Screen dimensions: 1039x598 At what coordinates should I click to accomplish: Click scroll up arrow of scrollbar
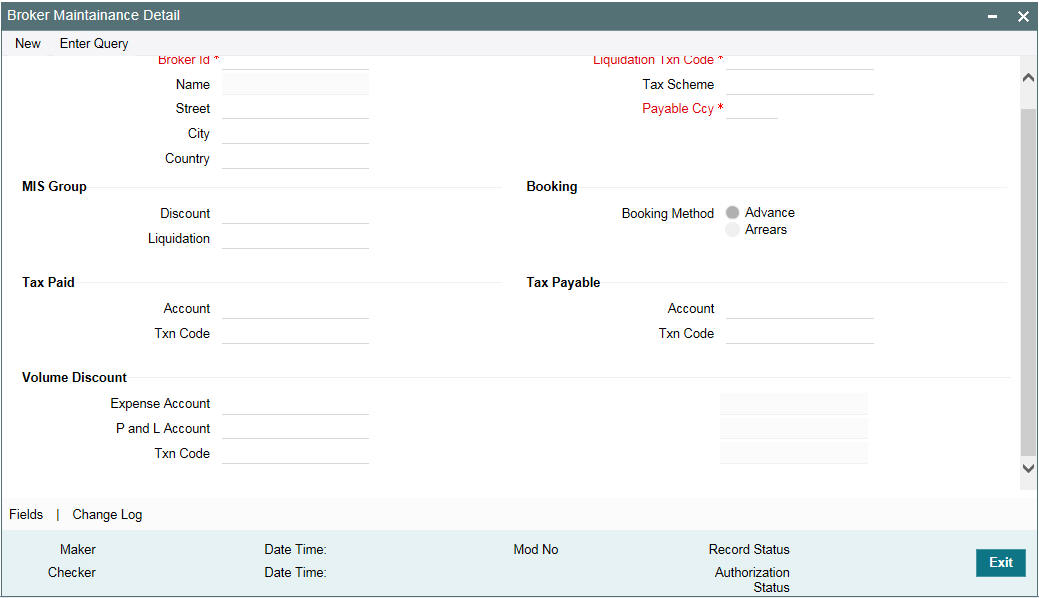coord(1028,78)
